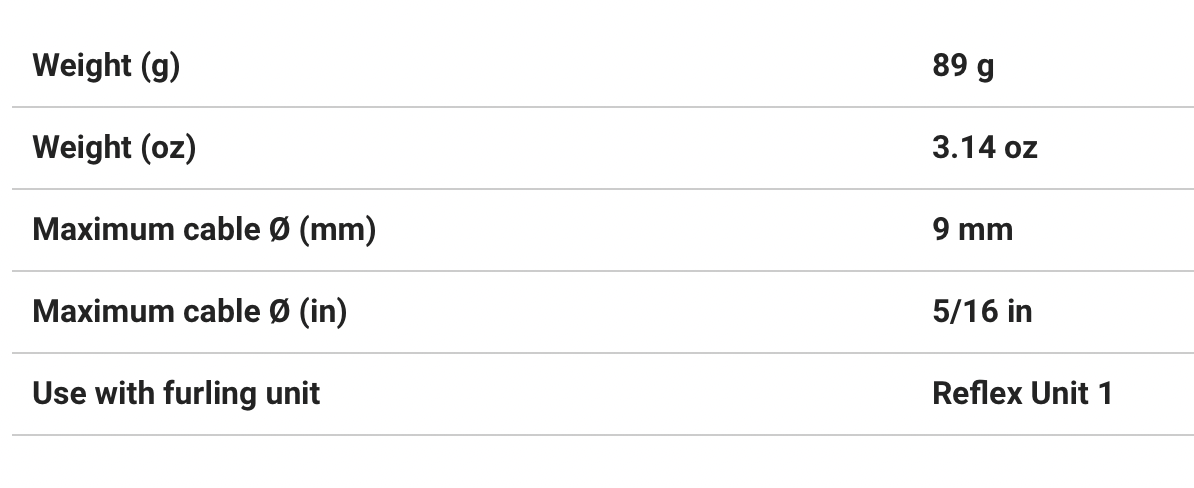Select the "9 mm" cable diameter value
Viewport: 1194px width, 488px height.
(x=972, y=230)
